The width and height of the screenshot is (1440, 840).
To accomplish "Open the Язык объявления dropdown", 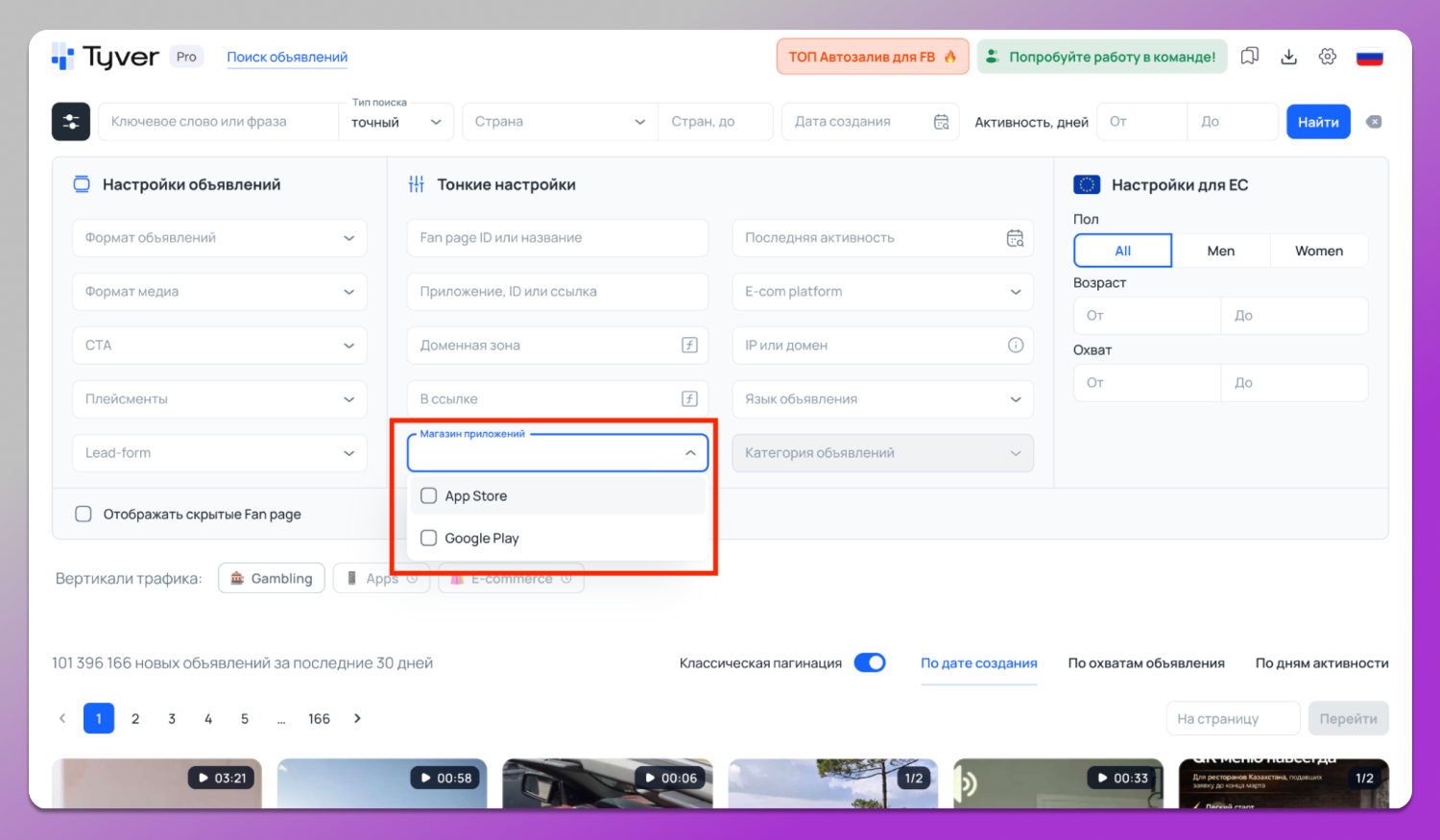I will (x=881, y=398).
